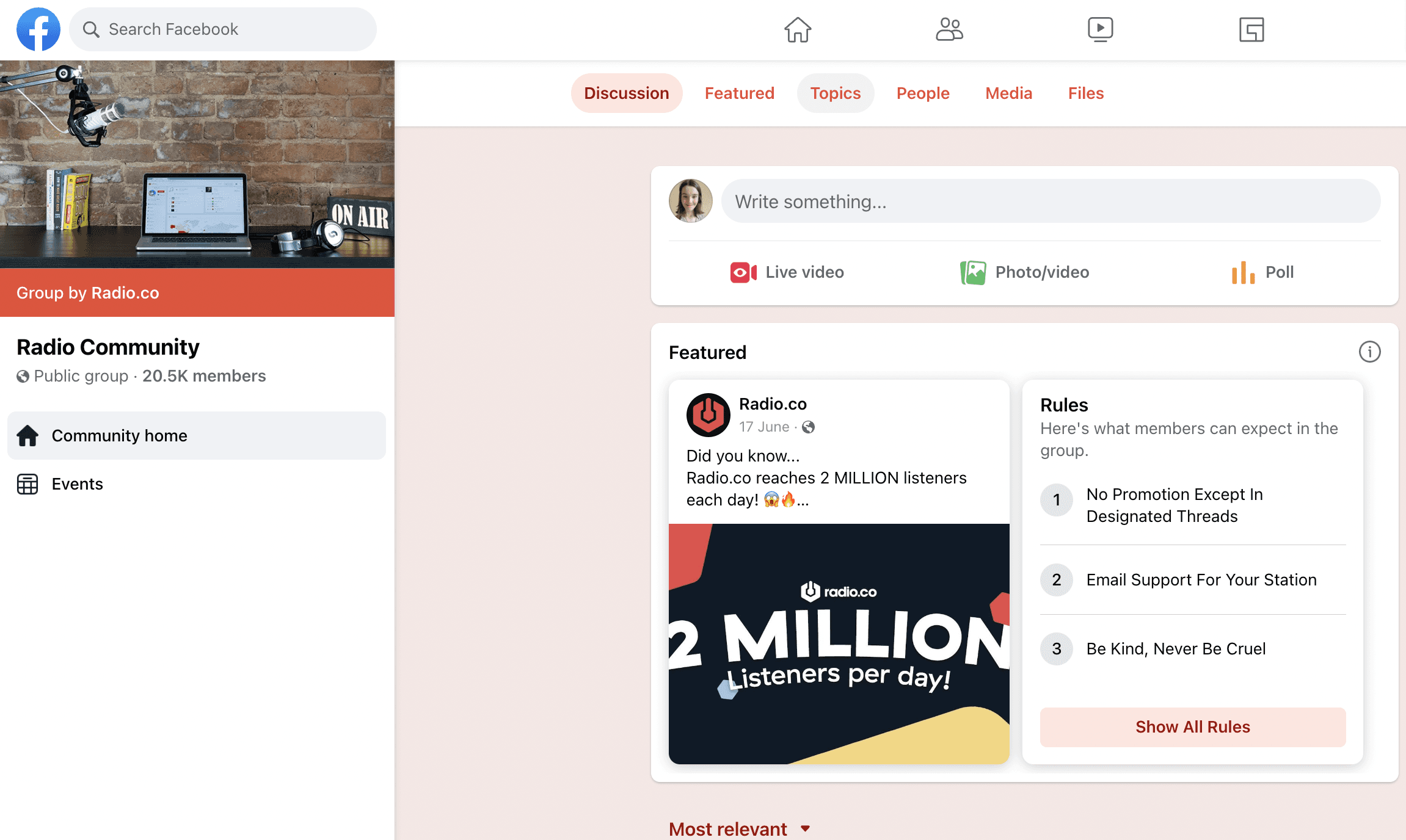Click the Live video label
1406x840 pixels.
click(805, 272)
